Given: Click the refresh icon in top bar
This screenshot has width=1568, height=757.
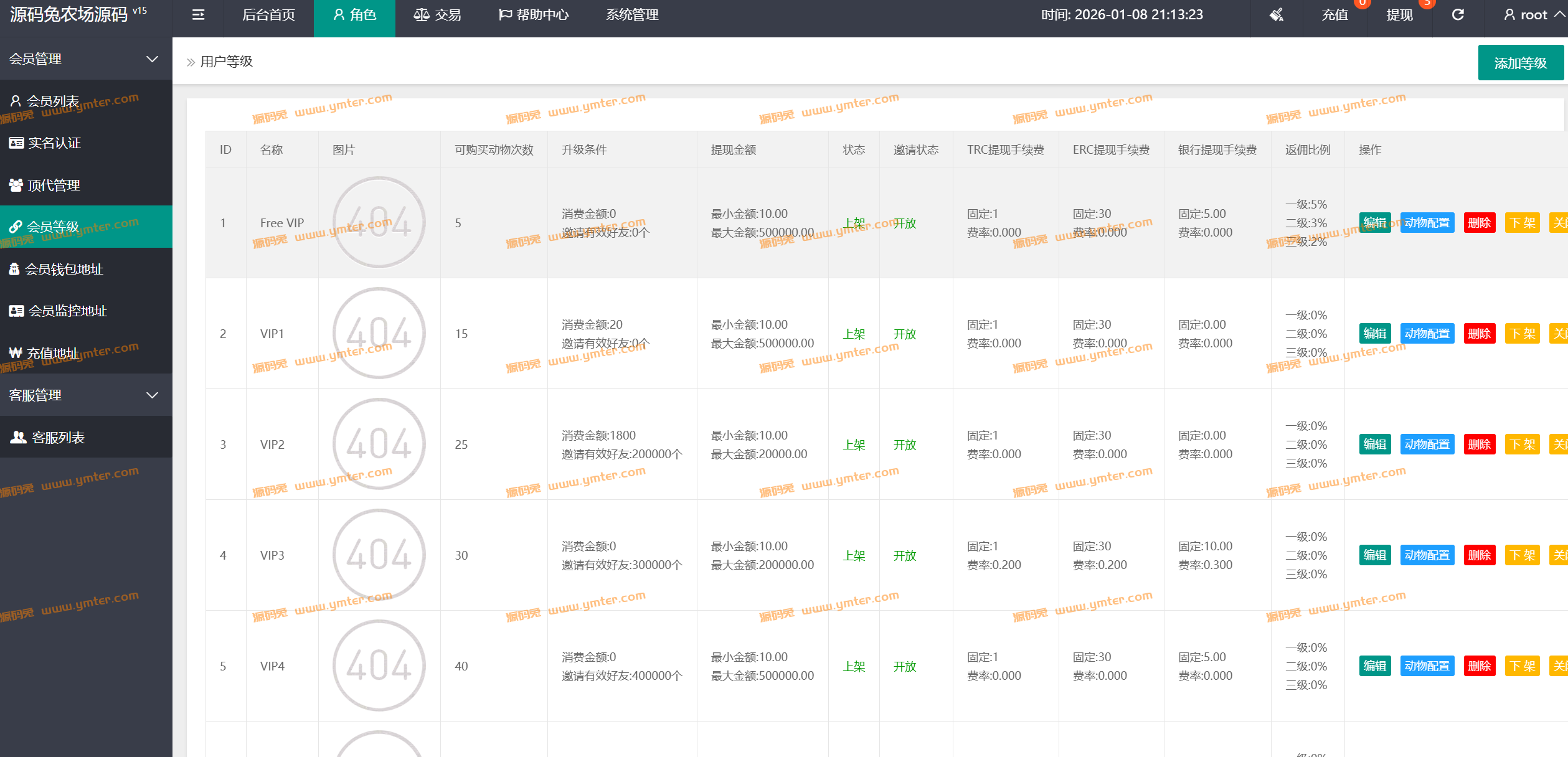Looking at the screenshot, I should click(x=1458, y=15).
